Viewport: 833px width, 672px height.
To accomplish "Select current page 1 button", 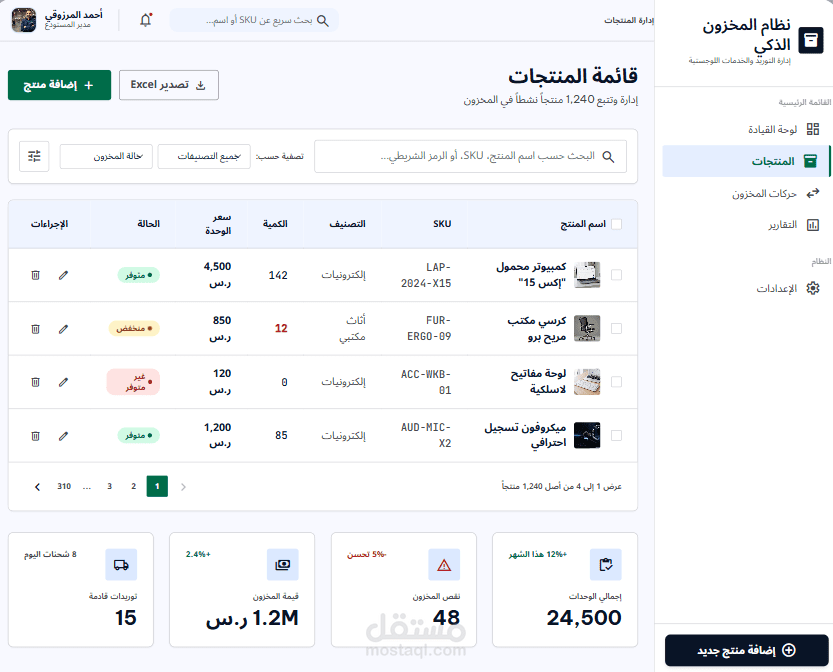I will click(157, 486).
